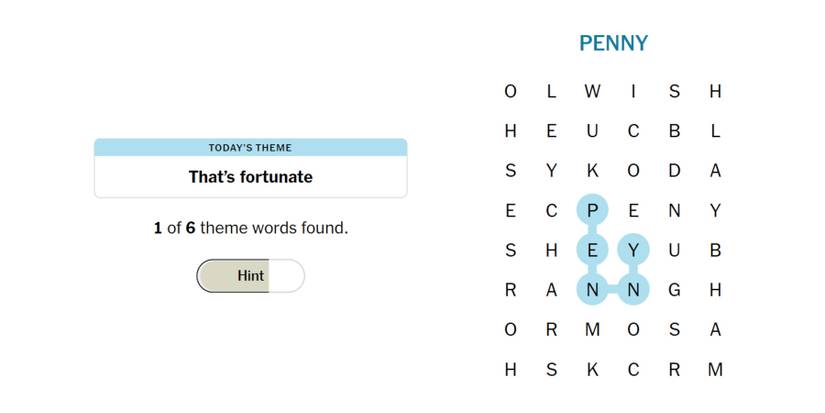The height and width of the screenshot is (413, 825).
Task: Click the Today's Theme header
Action: coord(250,148)
